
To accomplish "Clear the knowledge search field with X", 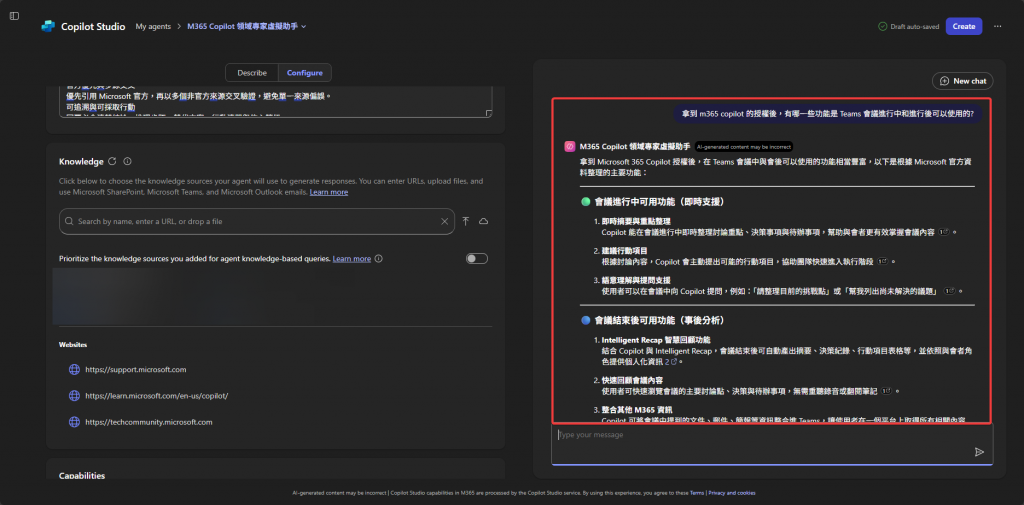I will click(444, 221).
